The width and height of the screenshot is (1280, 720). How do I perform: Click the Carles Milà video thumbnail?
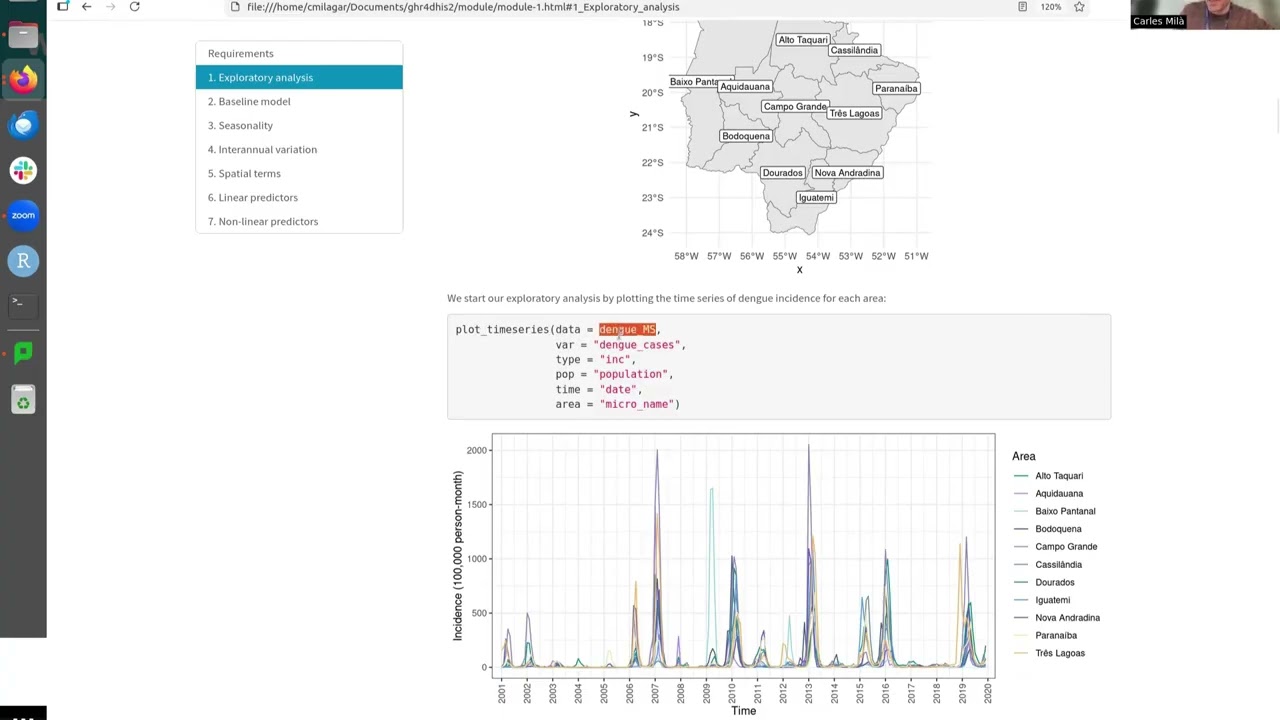(x=1205, y=14)
